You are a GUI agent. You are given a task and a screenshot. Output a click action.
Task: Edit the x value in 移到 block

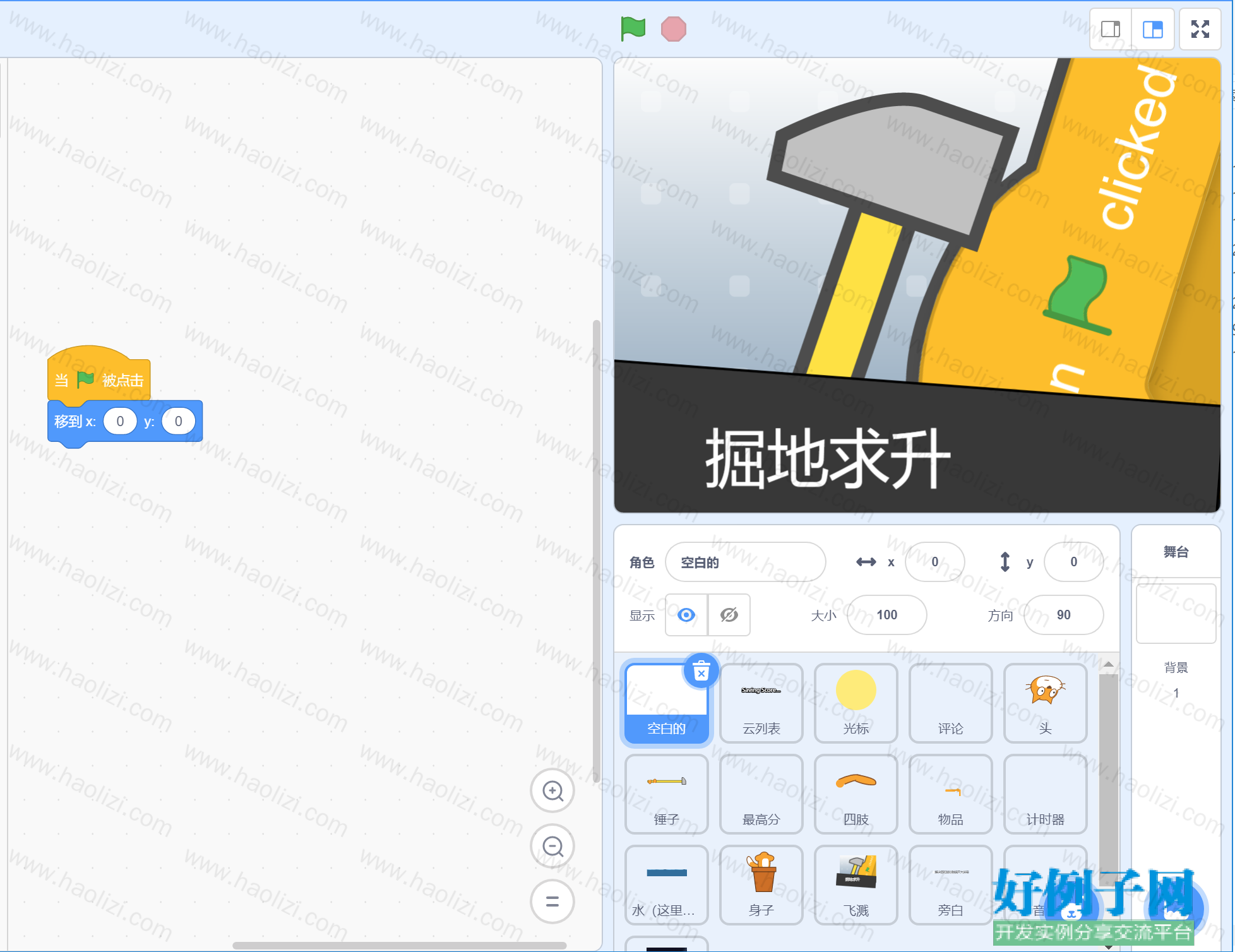[120, 421]
